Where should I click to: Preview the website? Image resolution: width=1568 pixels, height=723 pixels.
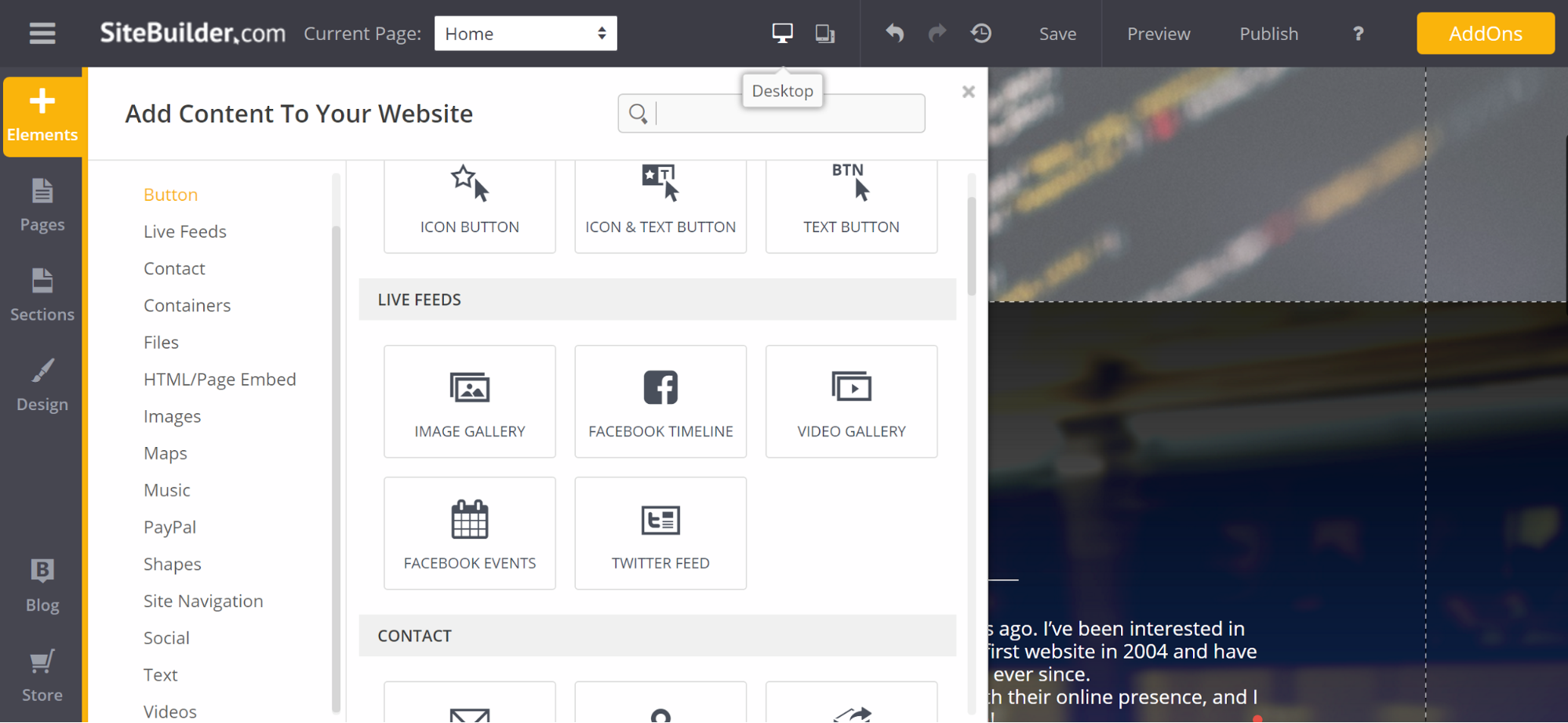point(1159,34)
